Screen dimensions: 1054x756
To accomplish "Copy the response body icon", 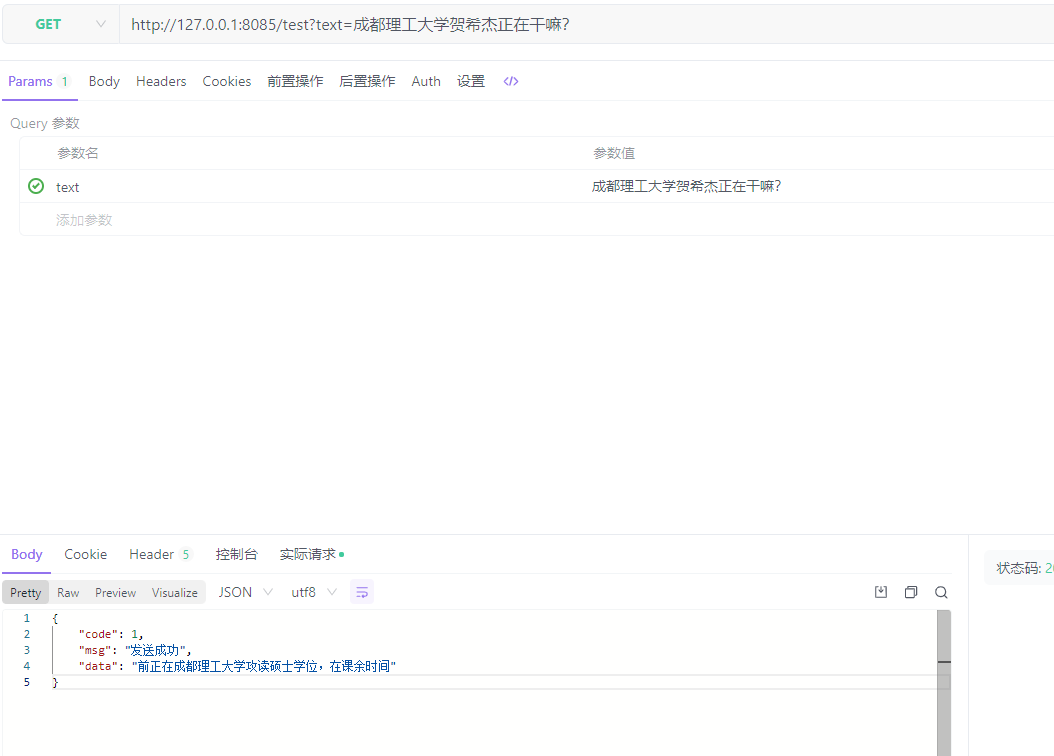I will 911,592.
